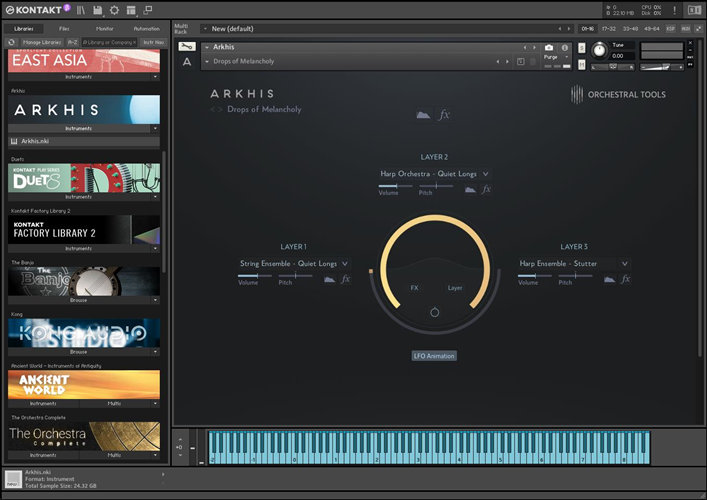Click the refresh libraries icon

(10, 43)
